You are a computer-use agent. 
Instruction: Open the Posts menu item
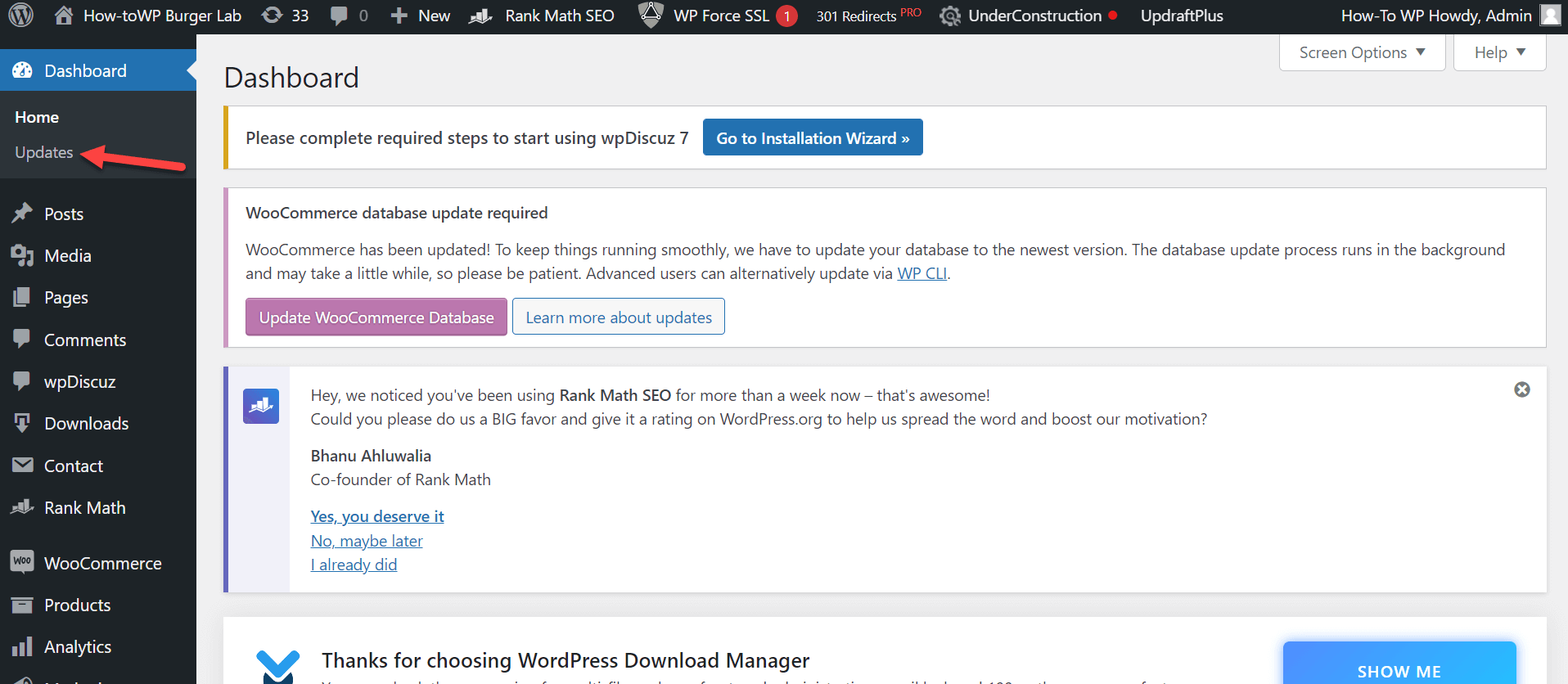click(x=64, y=214)
